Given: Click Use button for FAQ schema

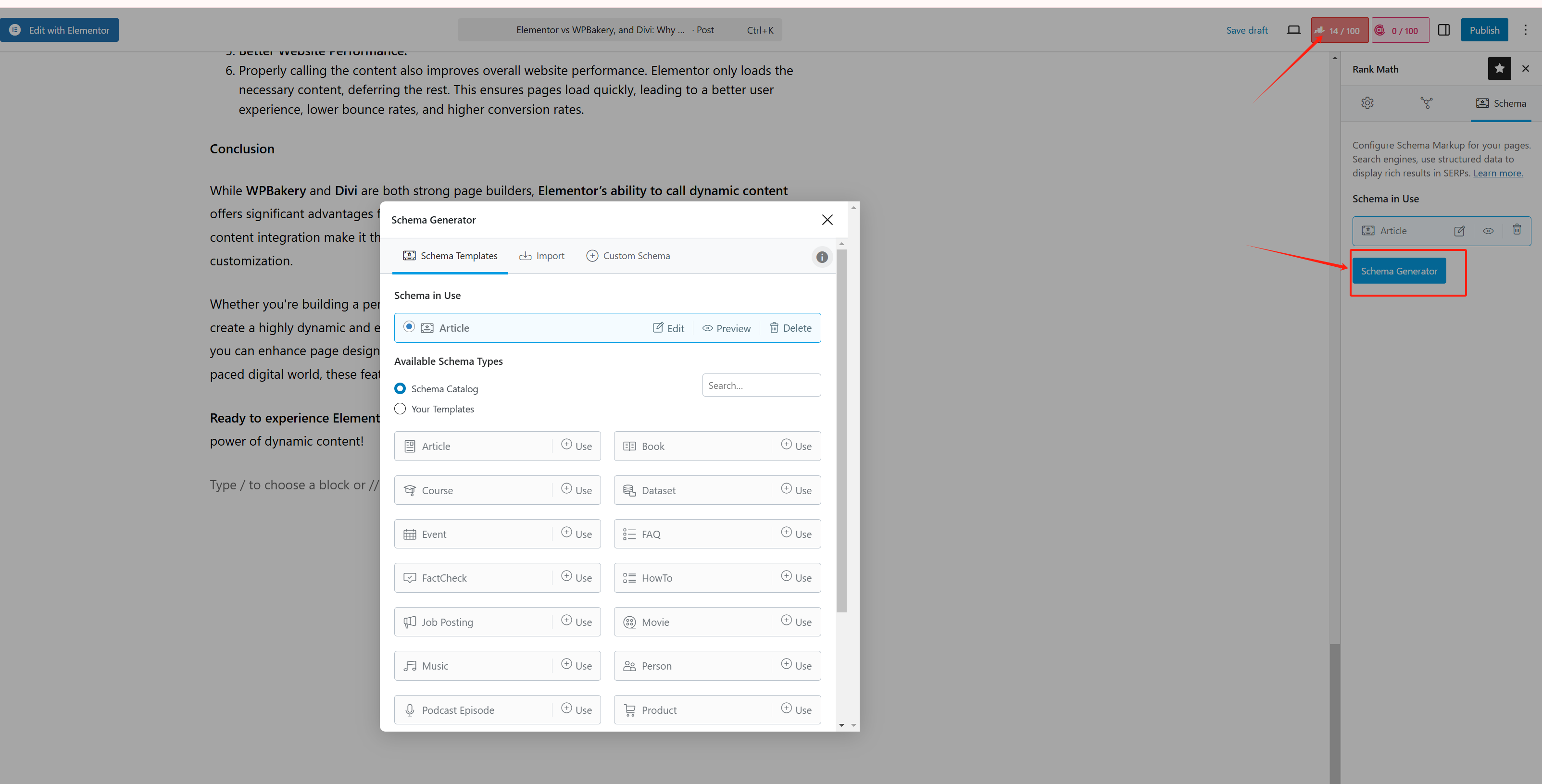Looking at the screenshot, I should pos(796,534).
